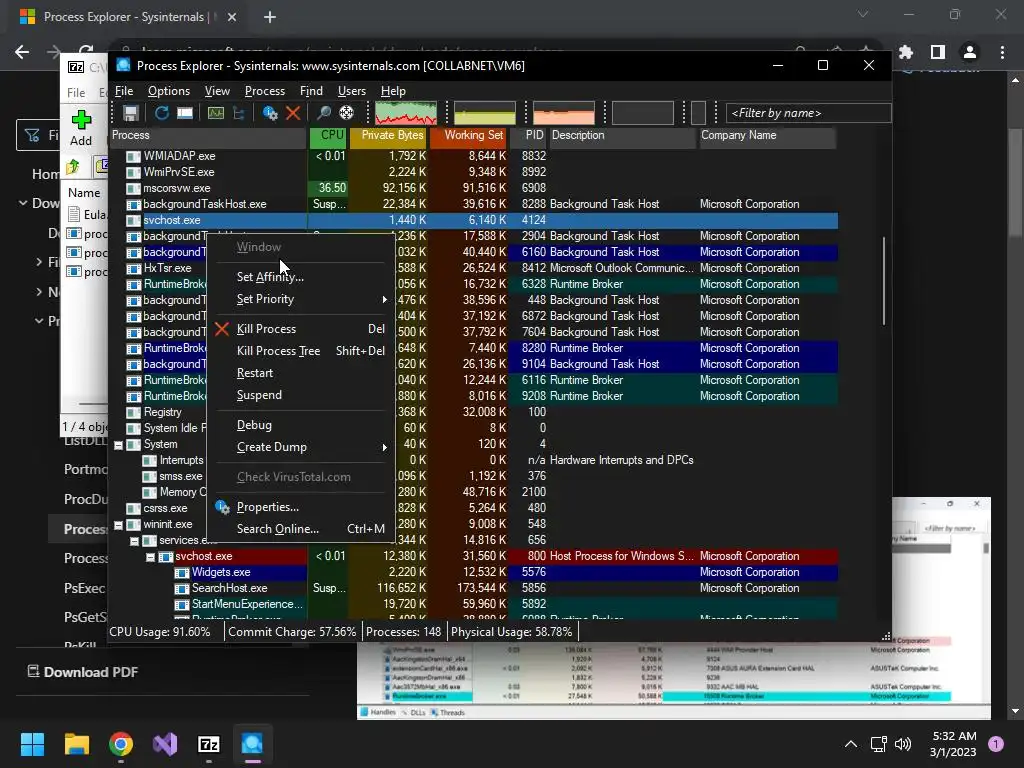
Task: Open File Explorer from the taskbar
Action: (x=76, y=744)
